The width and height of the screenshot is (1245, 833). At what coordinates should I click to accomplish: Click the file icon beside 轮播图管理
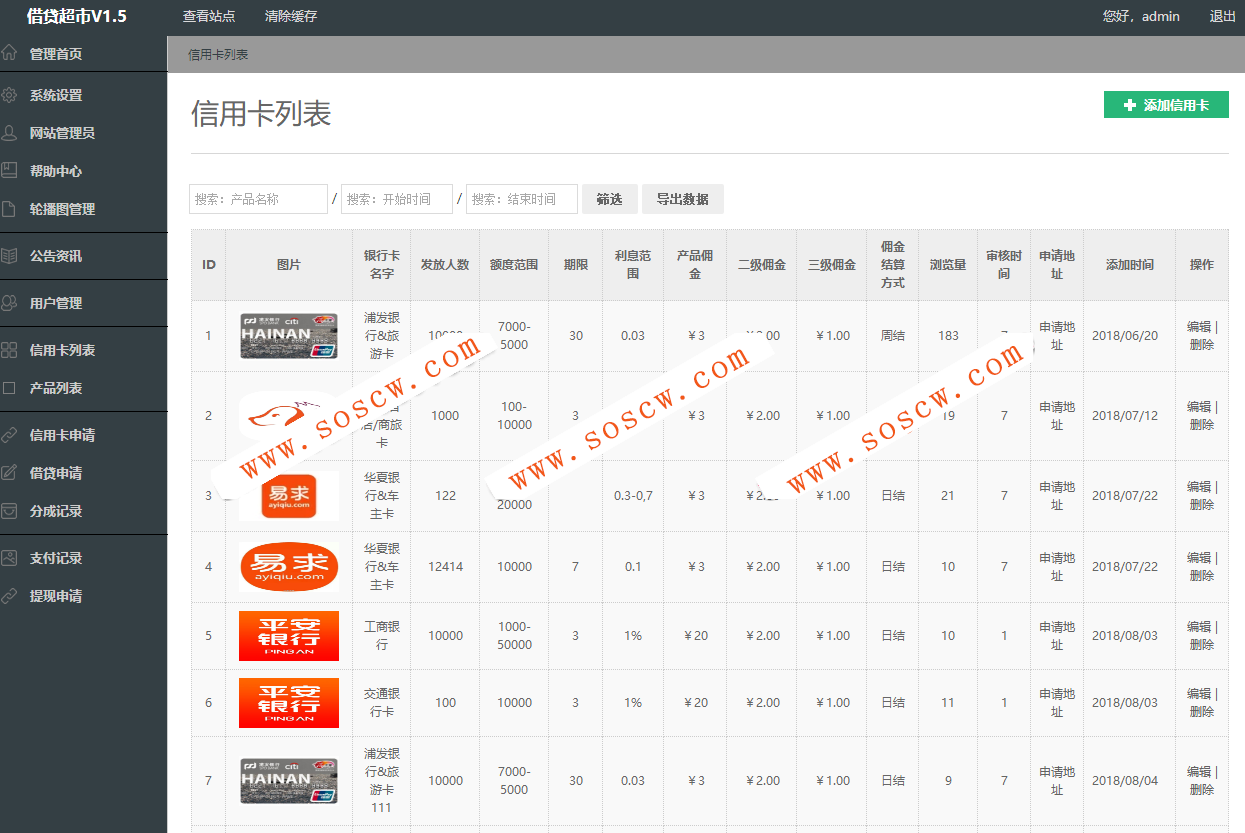pyautogui.click(x=10, y=209)
